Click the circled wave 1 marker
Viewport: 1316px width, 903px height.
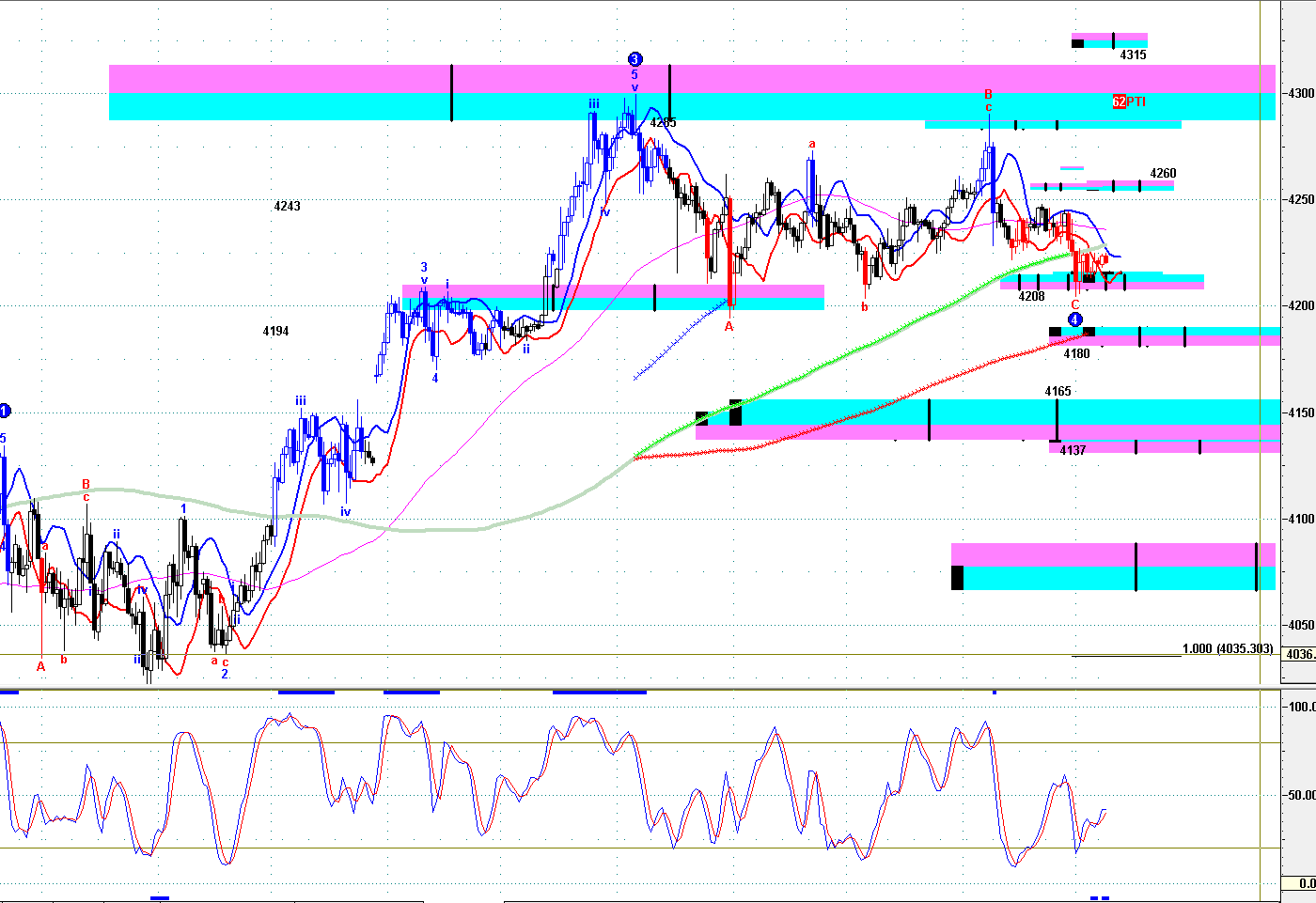click(x=5, y=411)
